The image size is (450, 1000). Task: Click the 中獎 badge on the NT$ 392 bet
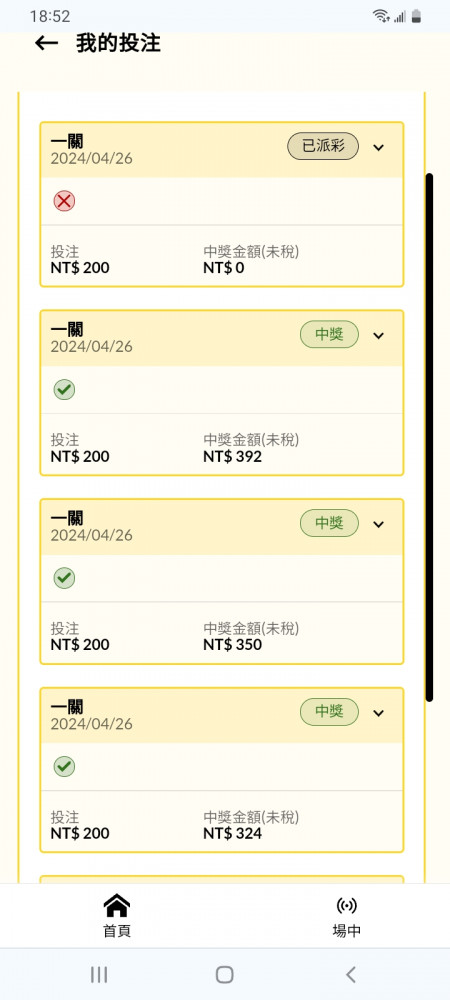pyautogui.click(x=330, y=335)
